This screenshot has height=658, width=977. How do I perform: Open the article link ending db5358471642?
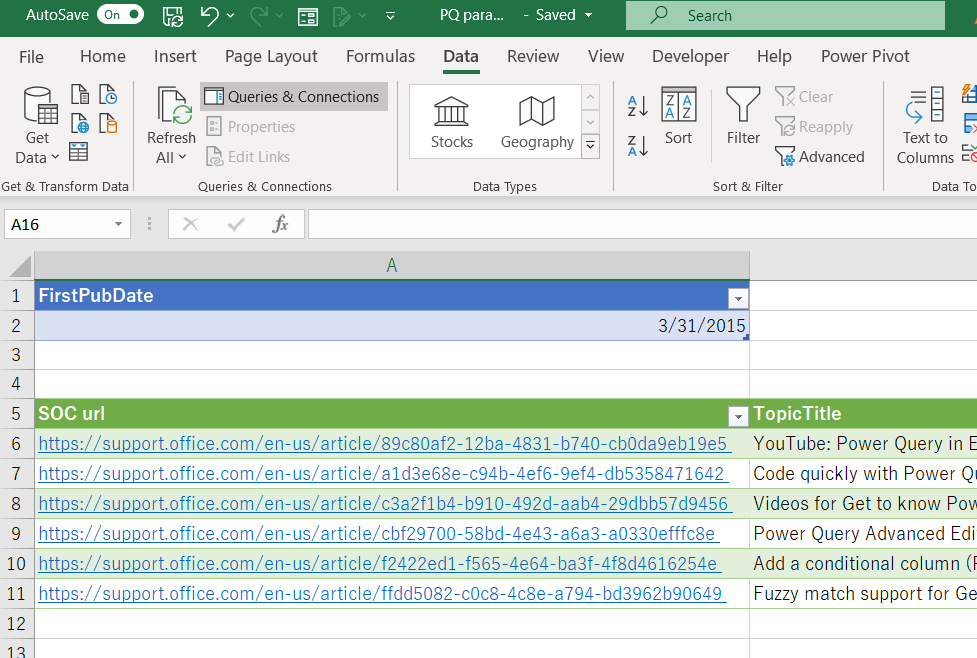click(x=381, y=474)
